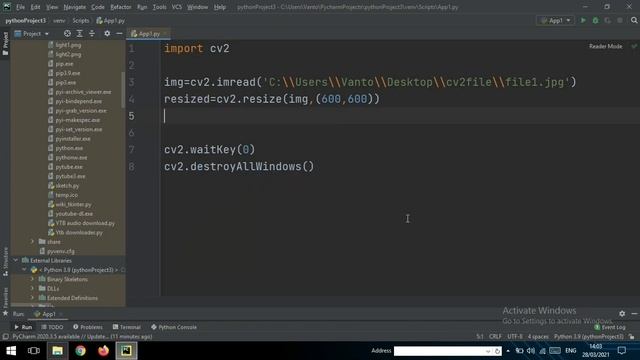This screenshot has height=360, width=640.
Task: Open the Event Log
Action: [x=610, y=327]
